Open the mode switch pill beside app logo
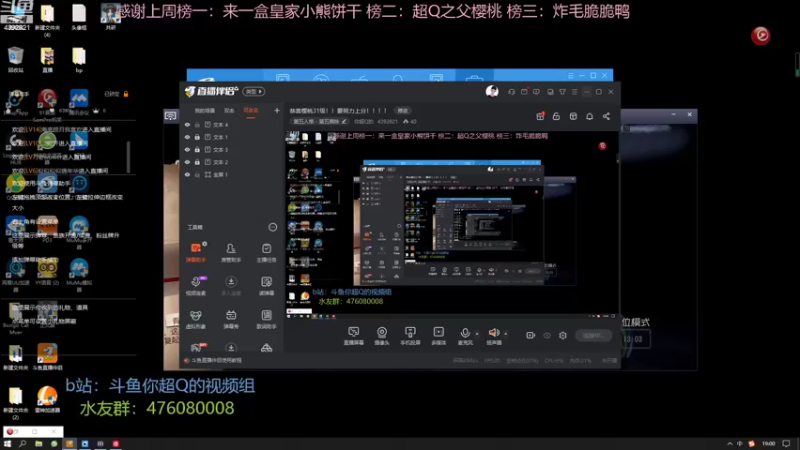The width and height of the screenshot is (800, 450). [x=254, y=91]
